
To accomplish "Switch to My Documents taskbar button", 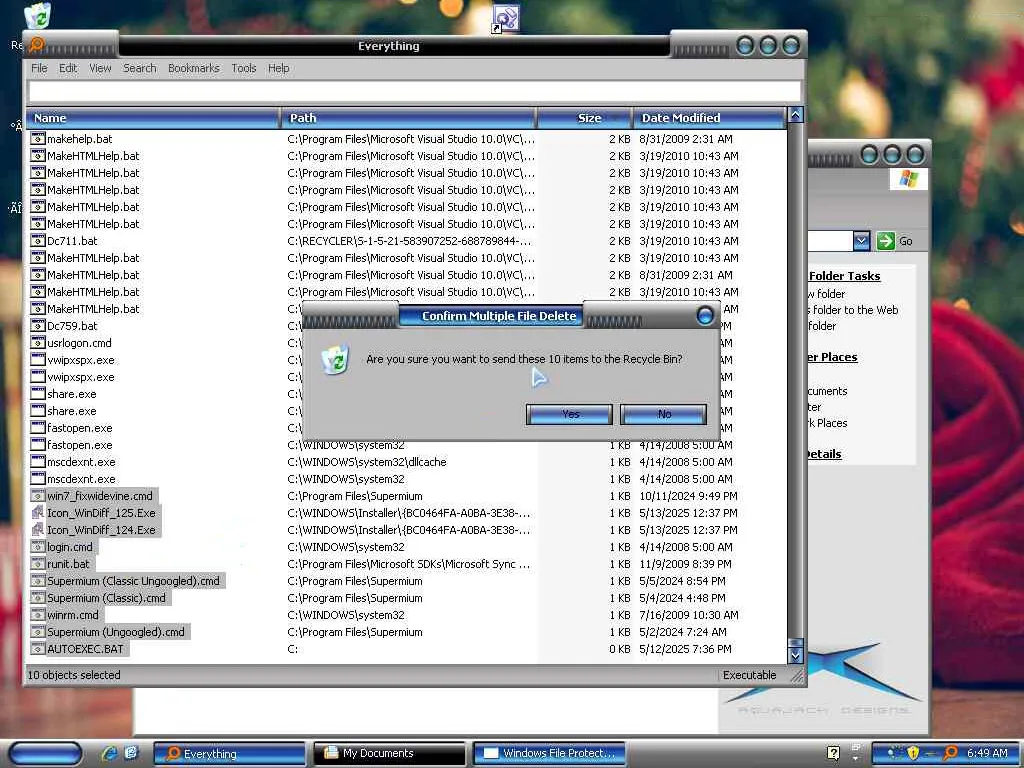I will [x=389, y=754].
